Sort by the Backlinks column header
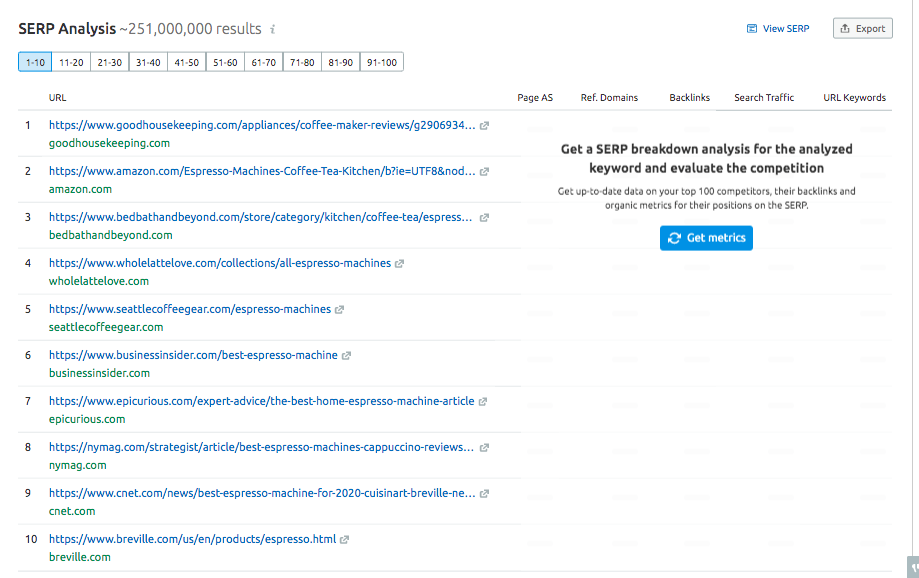This screenshot has width=919, height=578. (x=690, y=98)
